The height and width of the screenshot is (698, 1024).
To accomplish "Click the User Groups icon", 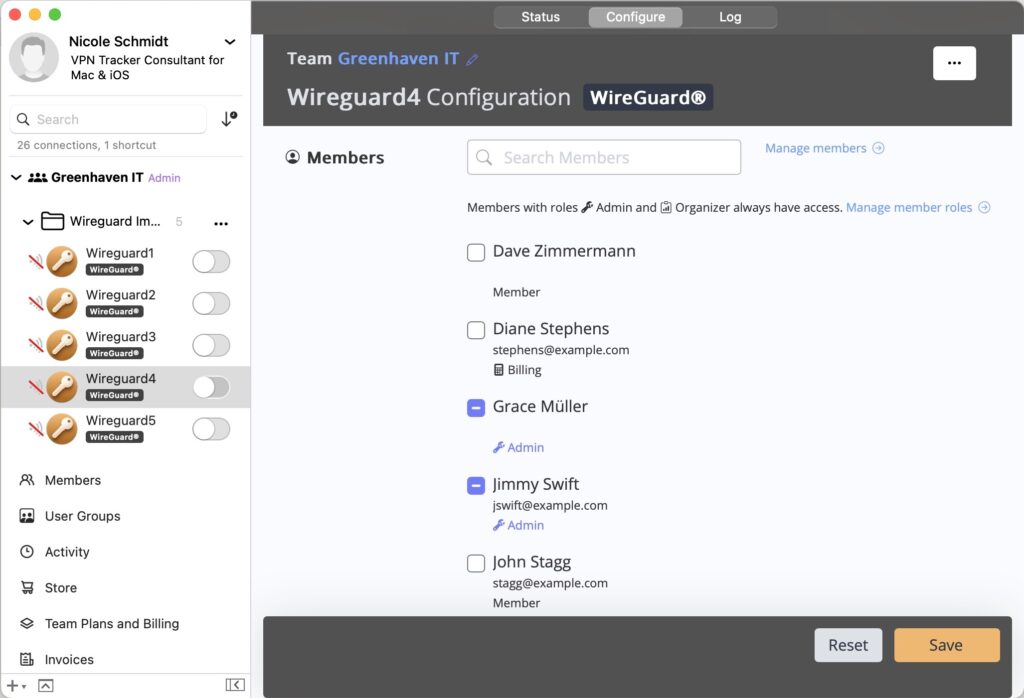I will (27, 516).
